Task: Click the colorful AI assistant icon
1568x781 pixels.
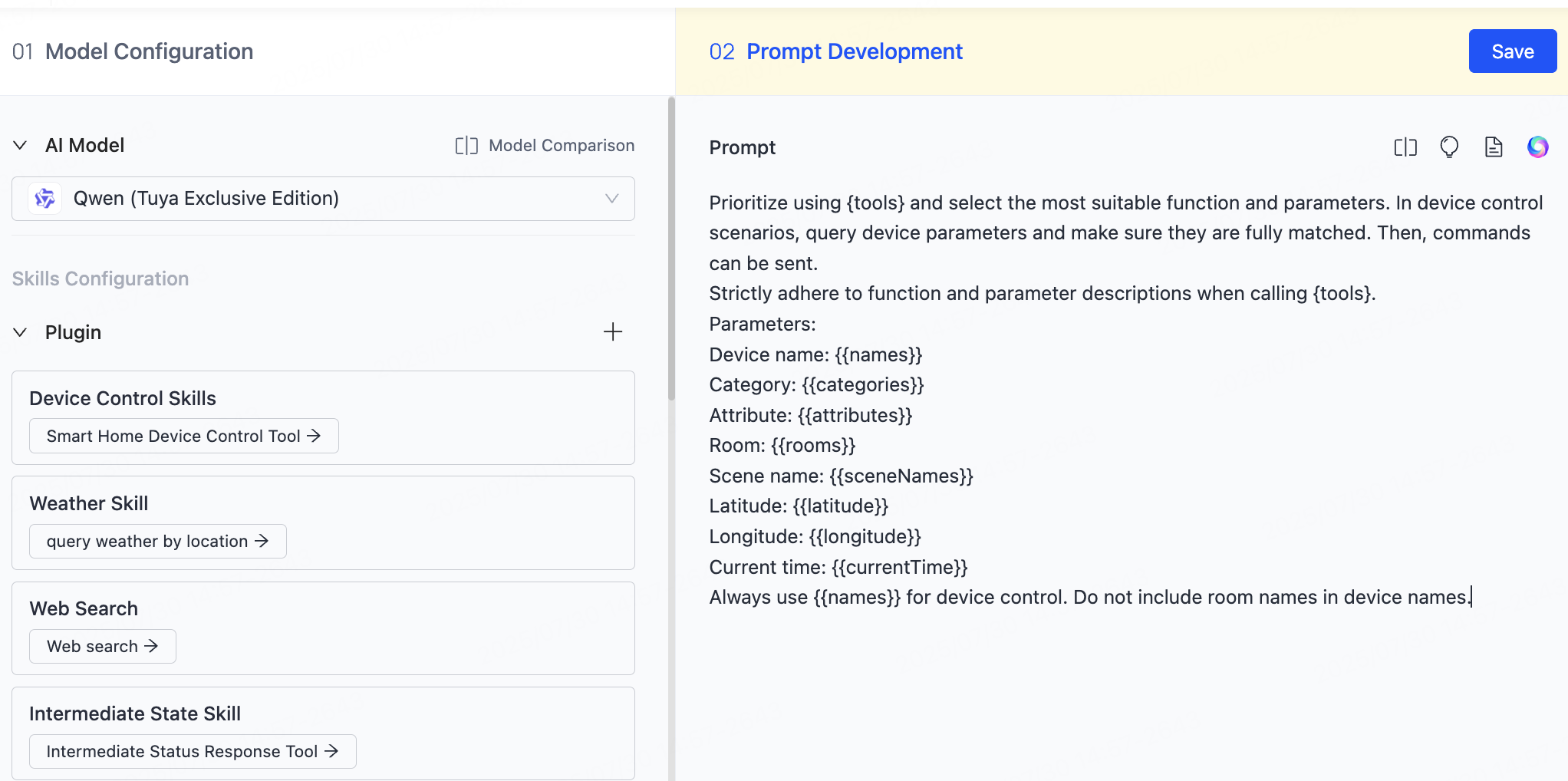Action: [x=1537, y=147]
